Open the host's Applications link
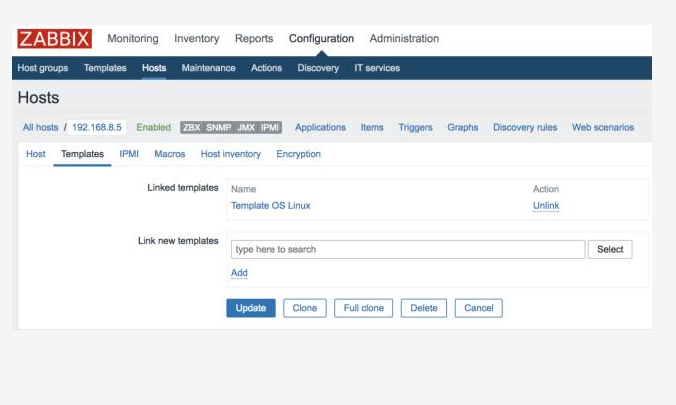Viewport: 676px width, 405px height. [320, 127]
